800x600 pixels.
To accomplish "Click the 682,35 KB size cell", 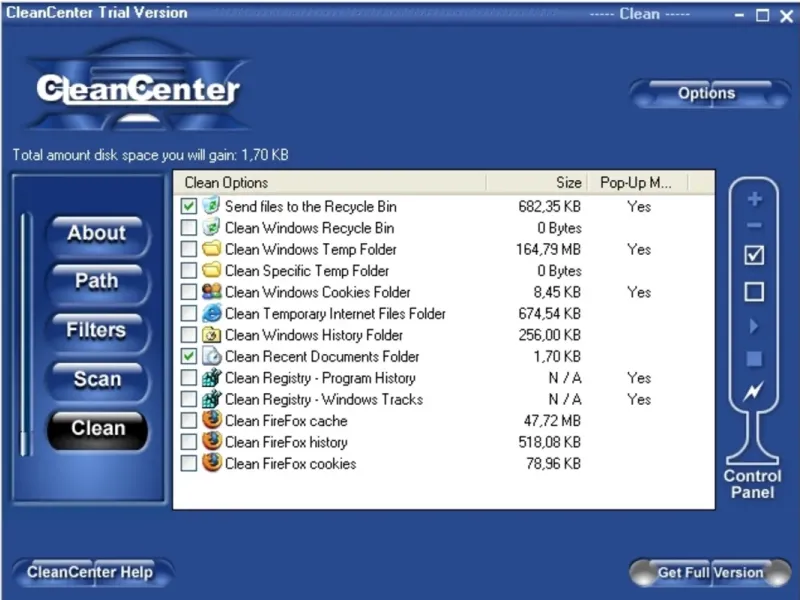I will point(549,207).
